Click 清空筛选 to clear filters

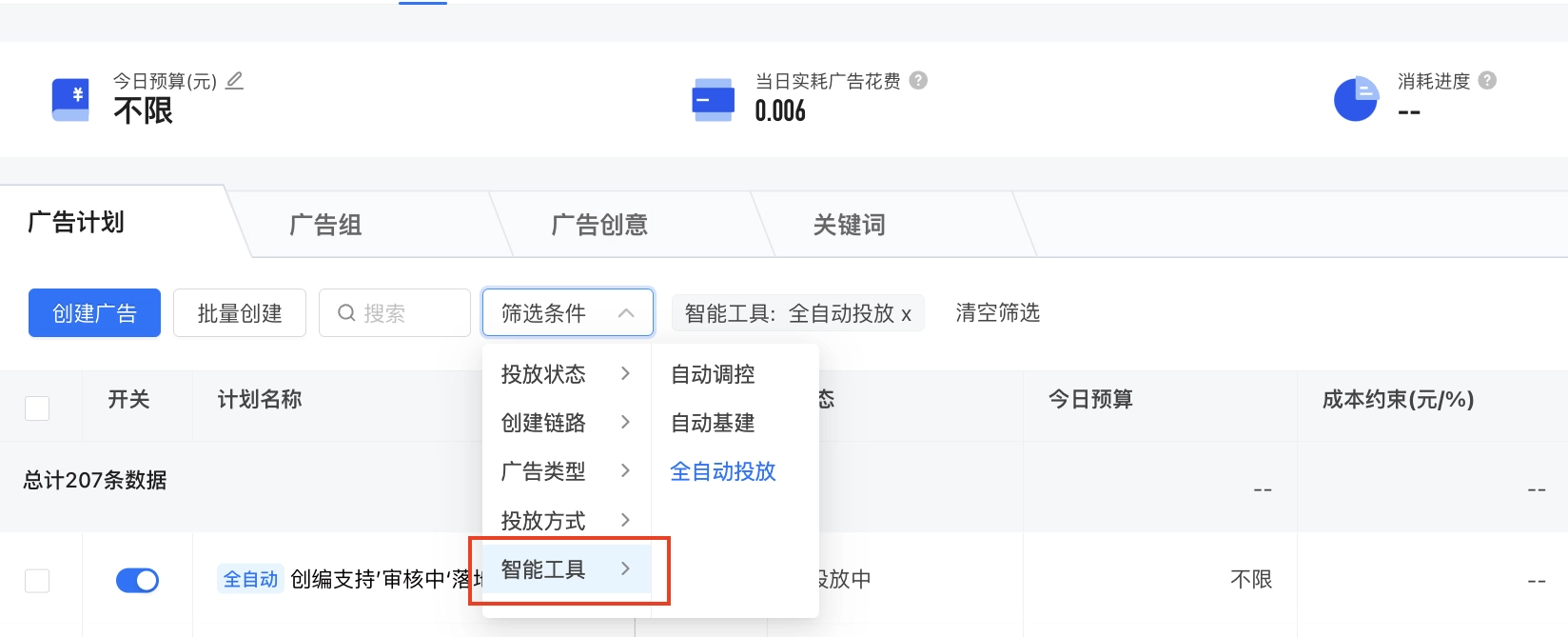(x=996, y=312)
